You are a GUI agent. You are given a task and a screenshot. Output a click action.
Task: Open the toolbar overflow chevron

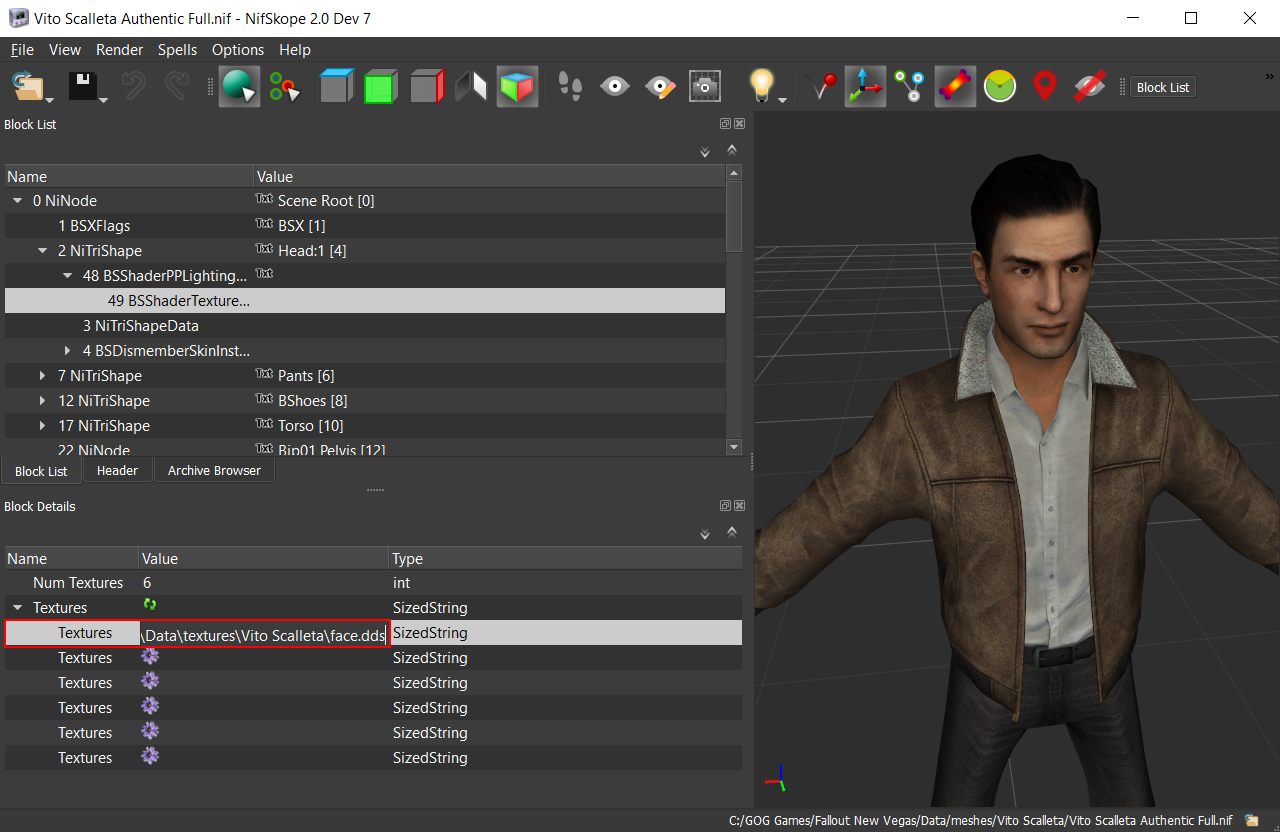[x=1270, y=75]
